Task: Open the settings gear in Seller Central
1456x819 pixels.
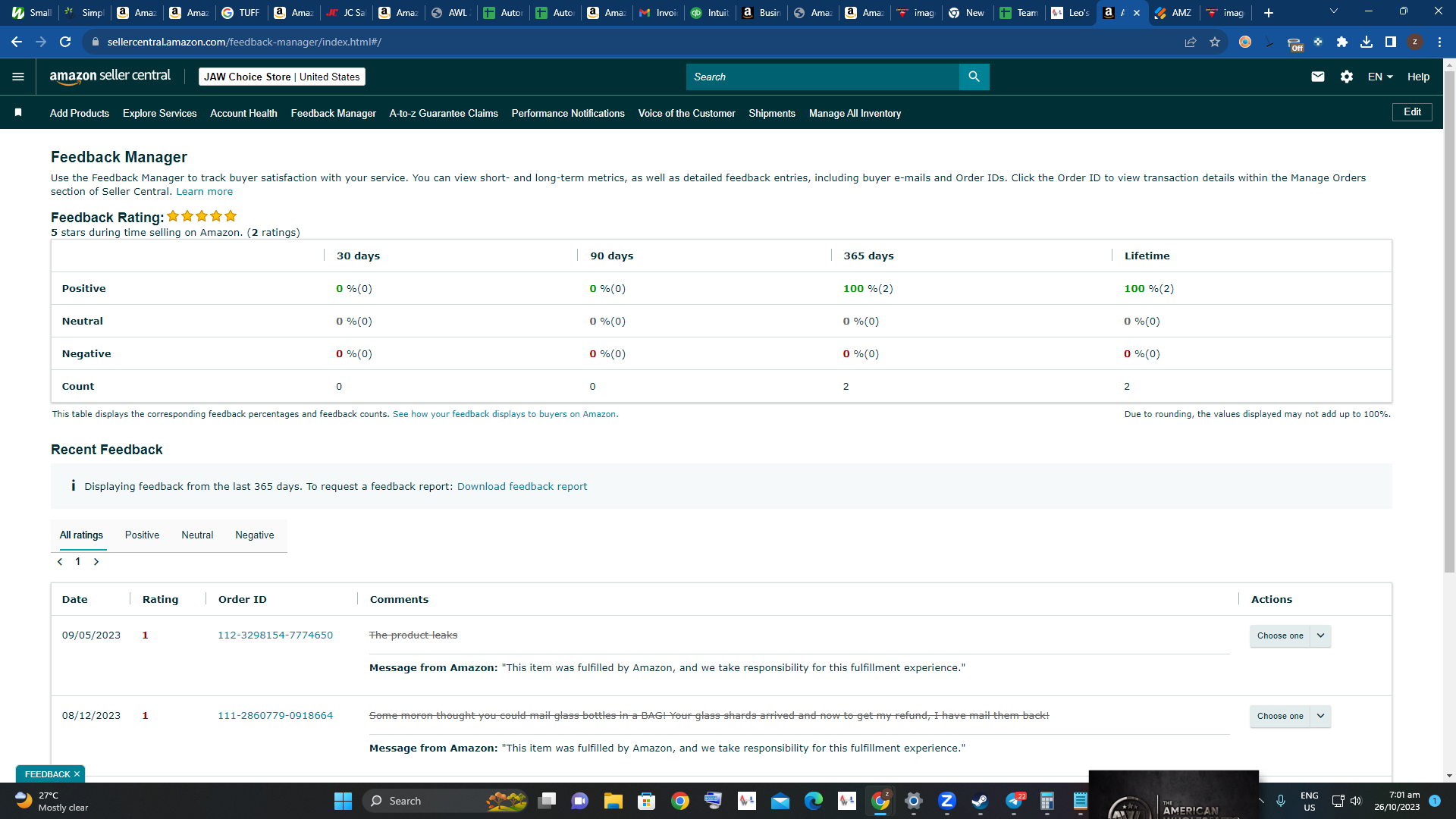Action: tap(1347, 77)
